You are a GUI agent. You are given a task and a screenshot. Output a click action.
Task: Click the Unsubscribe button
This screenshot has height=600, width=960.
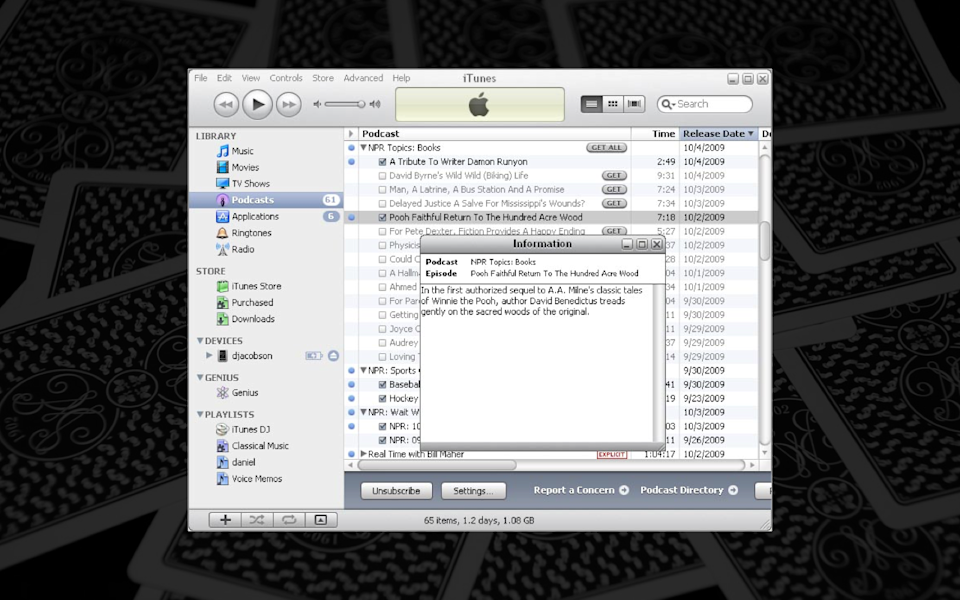[396, 491]
